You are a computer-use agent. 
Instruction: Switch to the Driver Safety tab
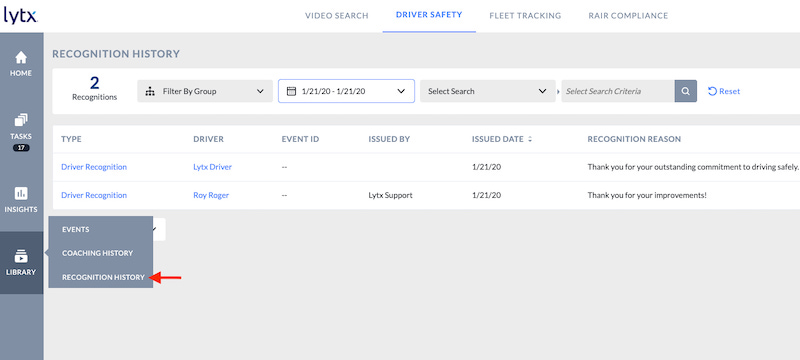click(x=429, y=15)
